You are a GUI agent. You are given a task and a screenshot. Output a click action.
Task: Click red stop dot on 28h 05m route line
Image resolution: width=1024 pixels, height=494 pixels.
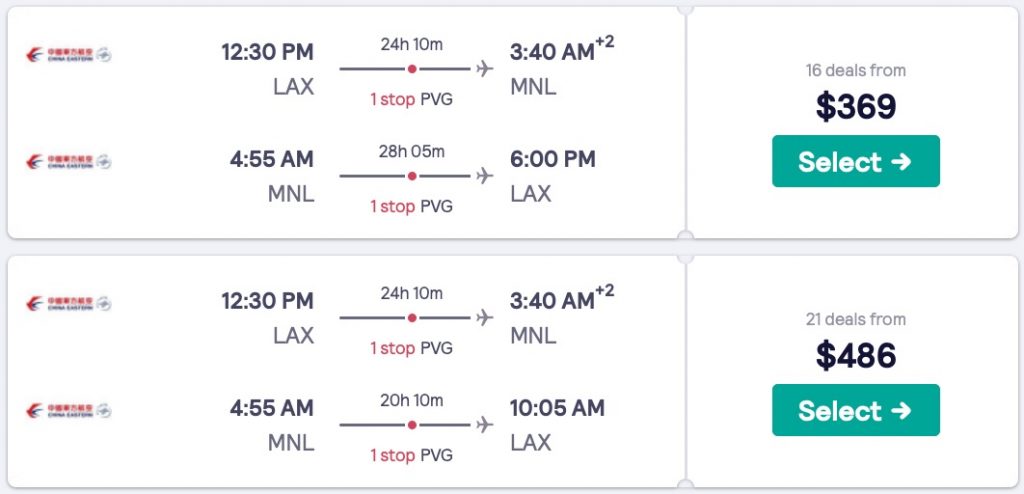tap(412, 176)
